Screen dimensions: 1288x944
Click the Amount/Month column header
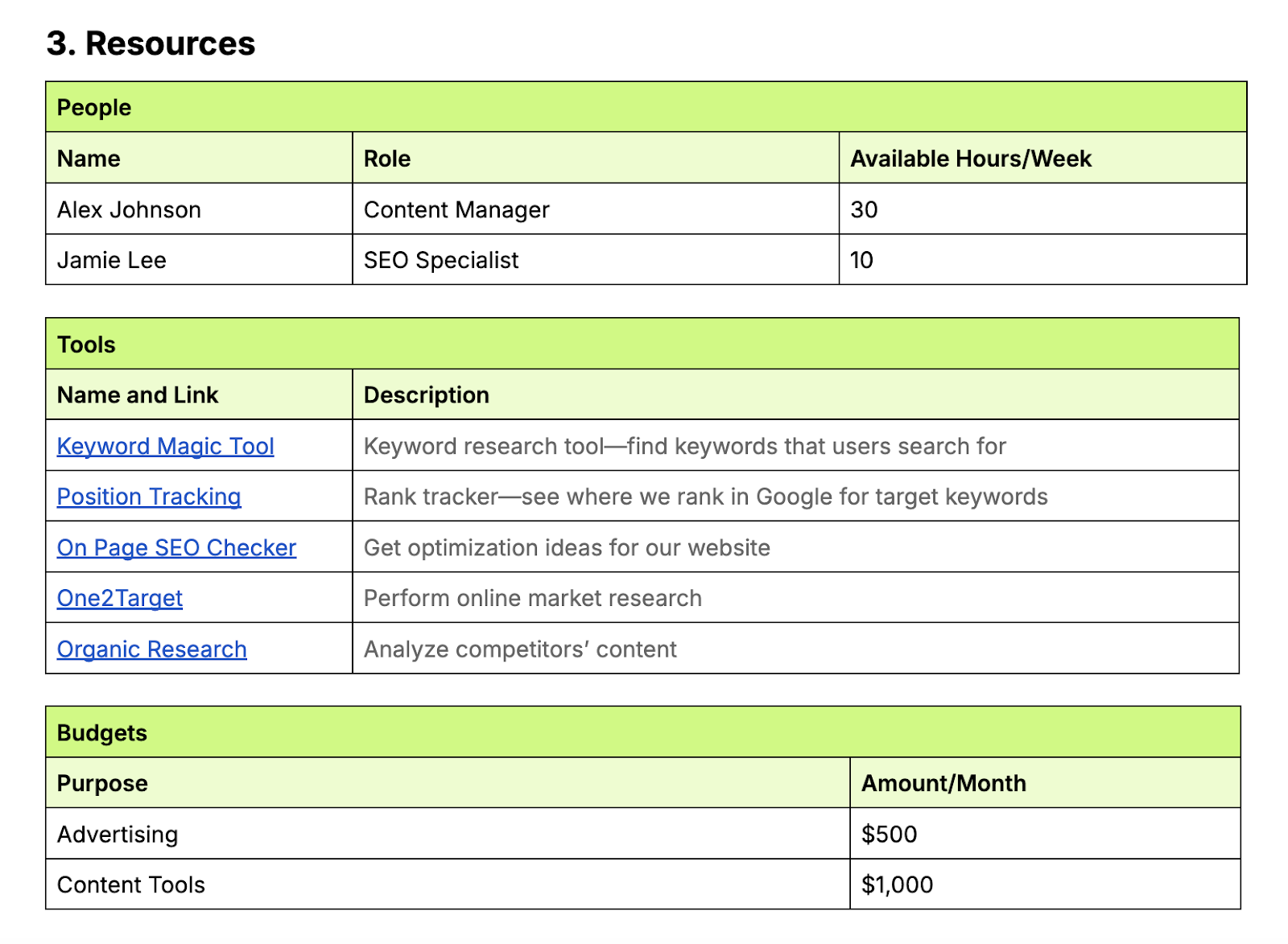point(944,783)
